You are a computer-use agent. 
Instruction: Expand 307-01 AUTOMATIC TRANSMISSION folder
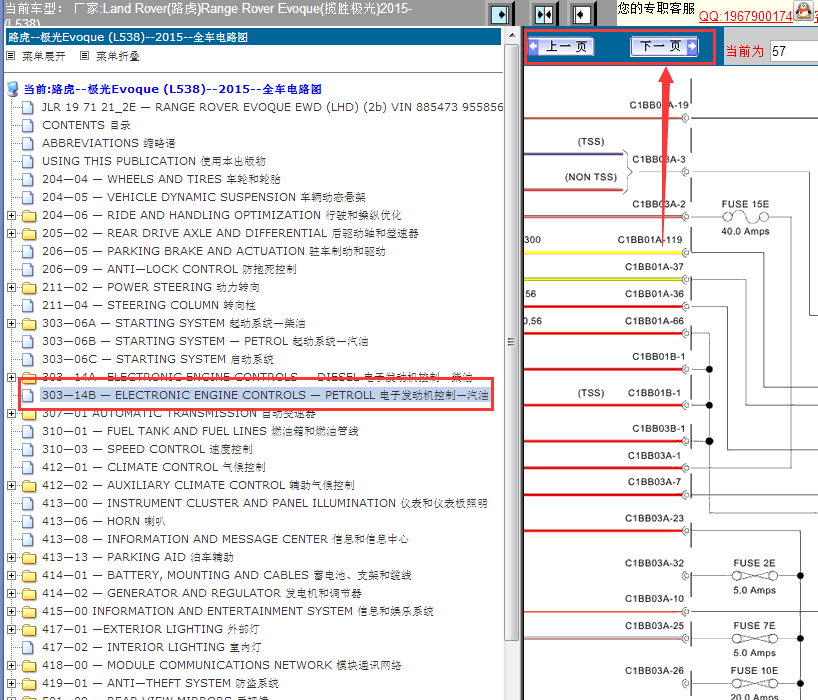11,413
